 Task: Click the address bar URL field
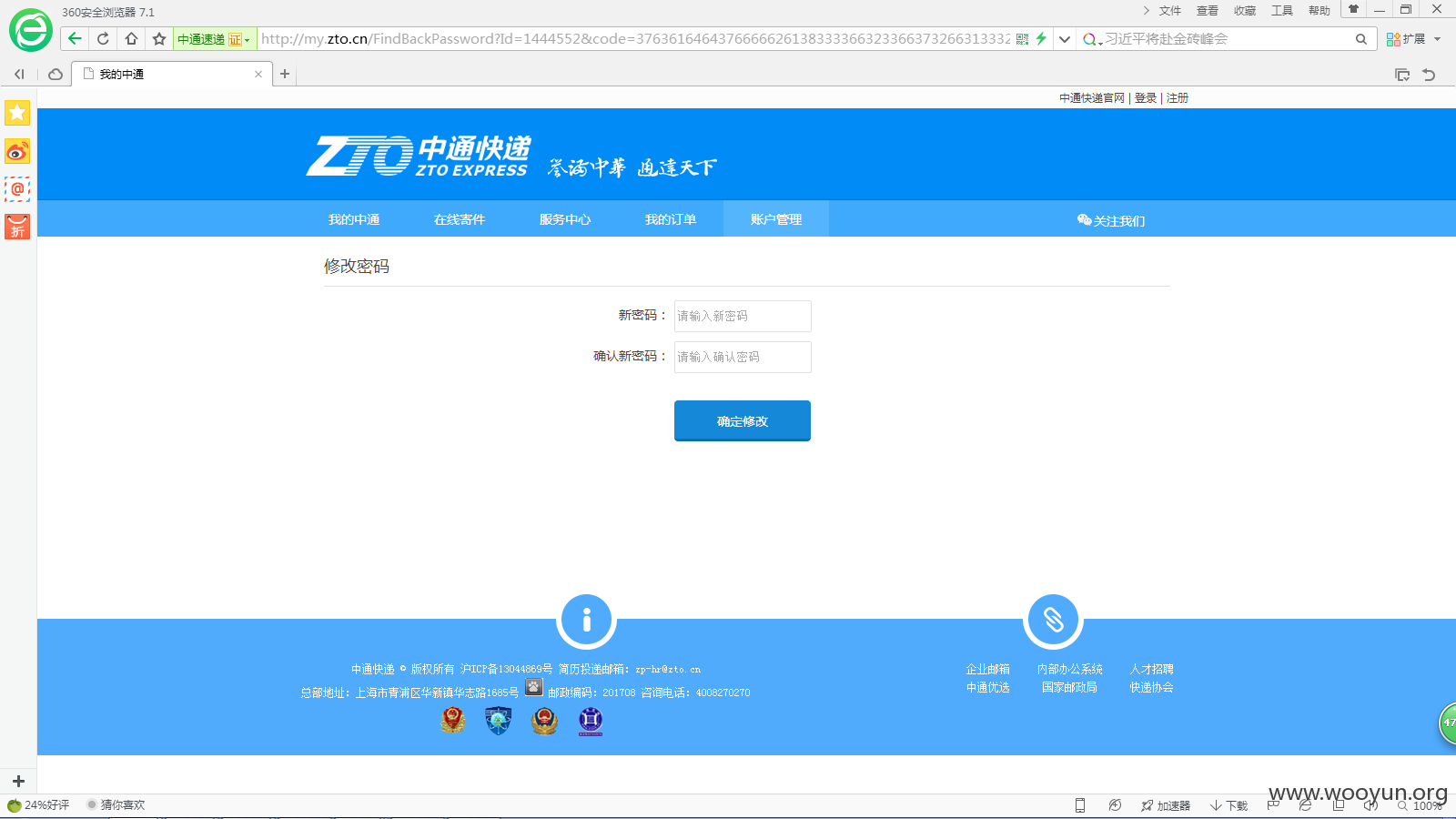[635, 39]
